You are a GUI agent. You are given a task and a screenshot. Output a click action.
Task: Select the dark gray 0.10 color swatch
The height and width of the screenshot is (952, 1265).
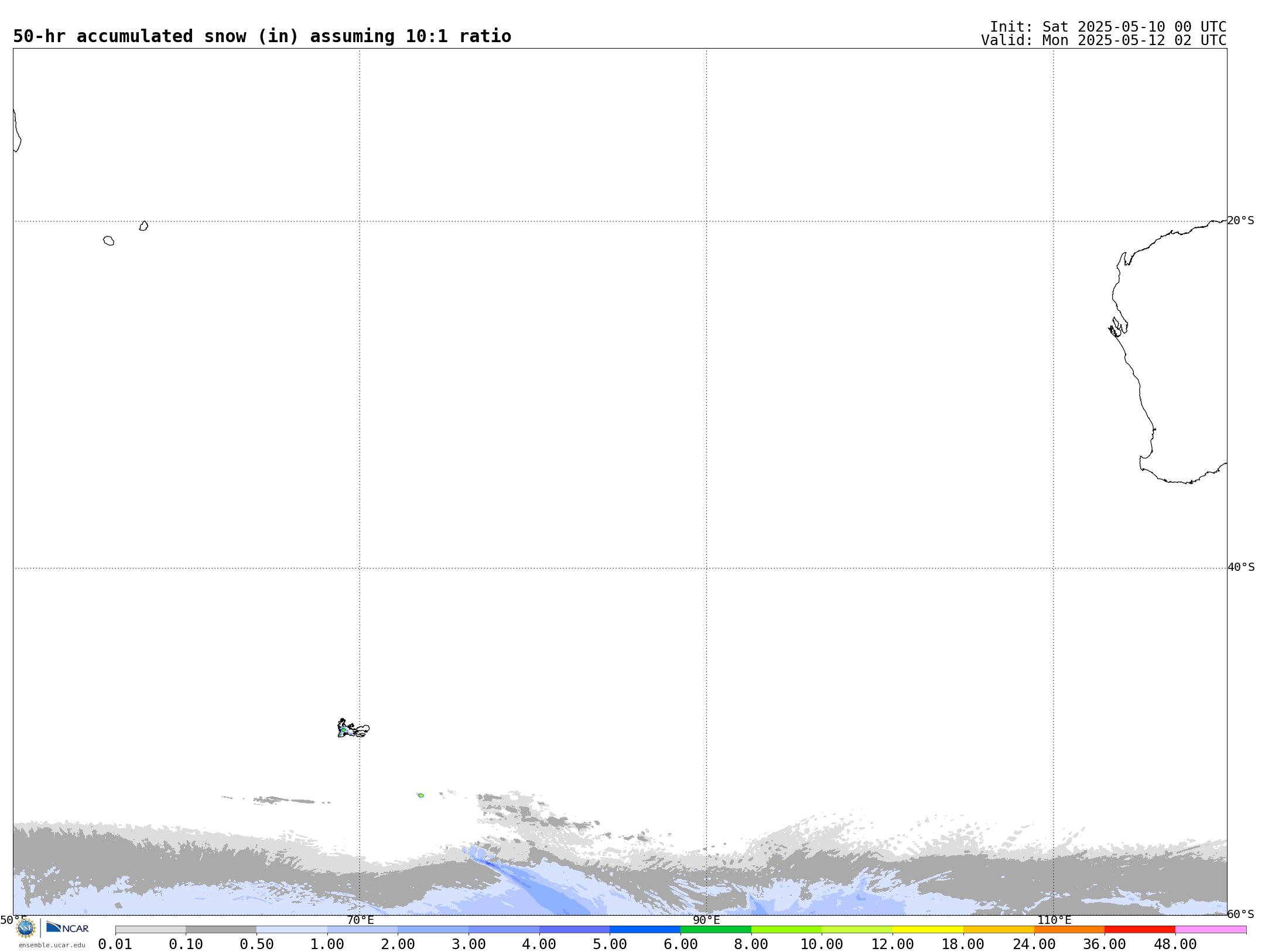click(221, 930)
